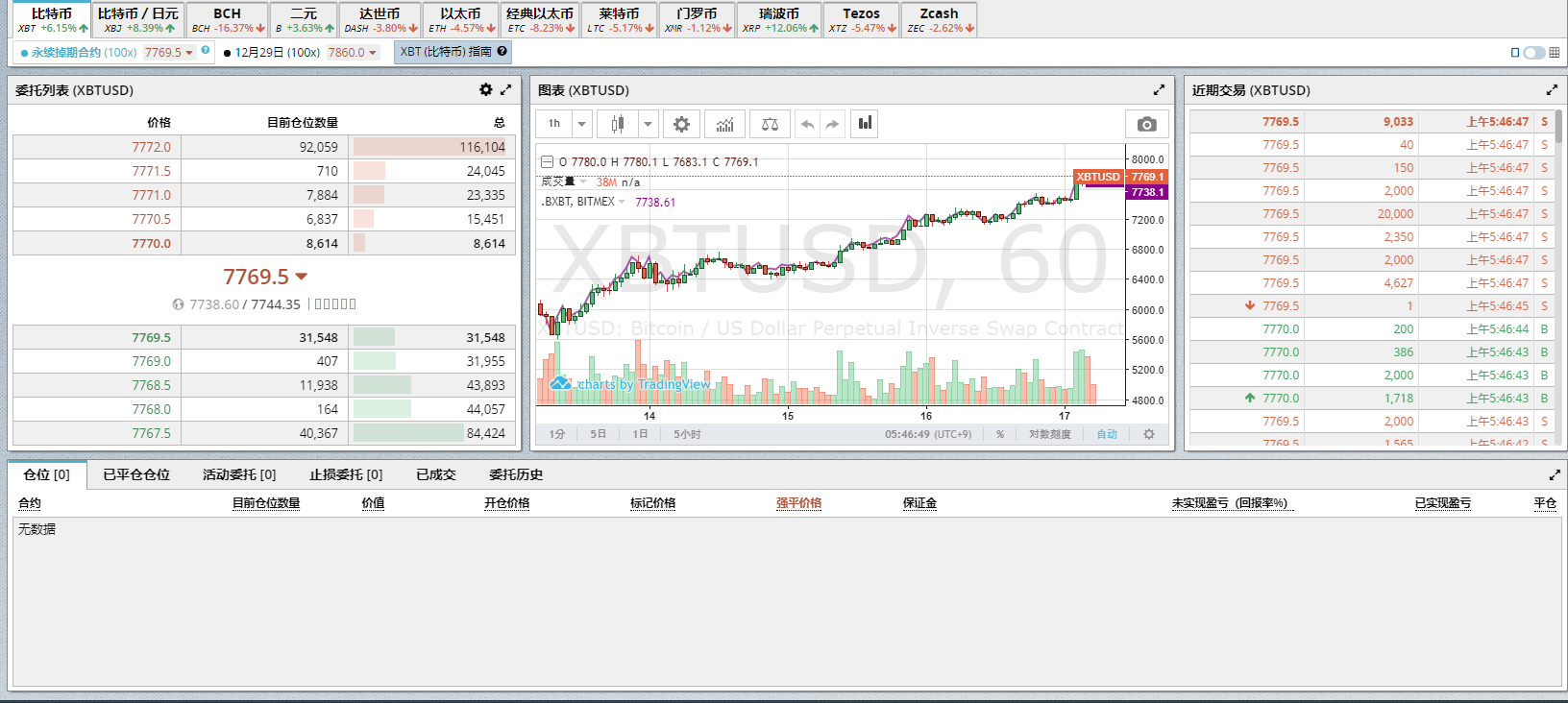This screenshot has height=703, width=1568.
Task: Select candlestick chart style icon
Action: [x=617, y=124]
